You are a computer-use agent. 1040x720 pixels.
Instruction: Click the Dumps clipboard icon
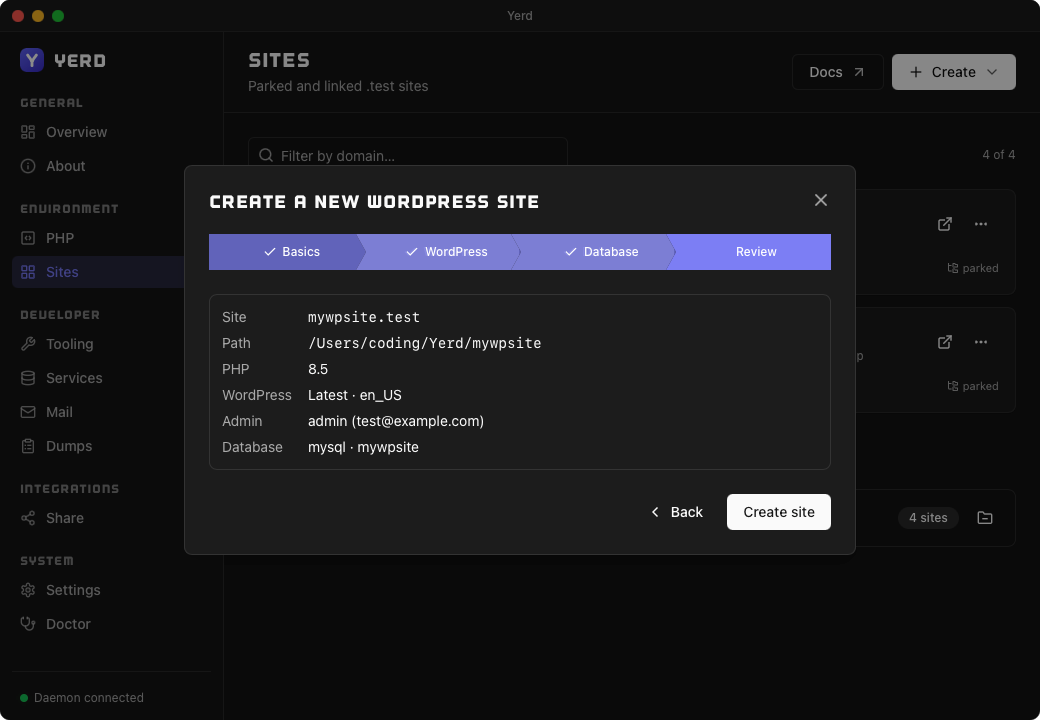pyautogui.click(x=28, y=446)
